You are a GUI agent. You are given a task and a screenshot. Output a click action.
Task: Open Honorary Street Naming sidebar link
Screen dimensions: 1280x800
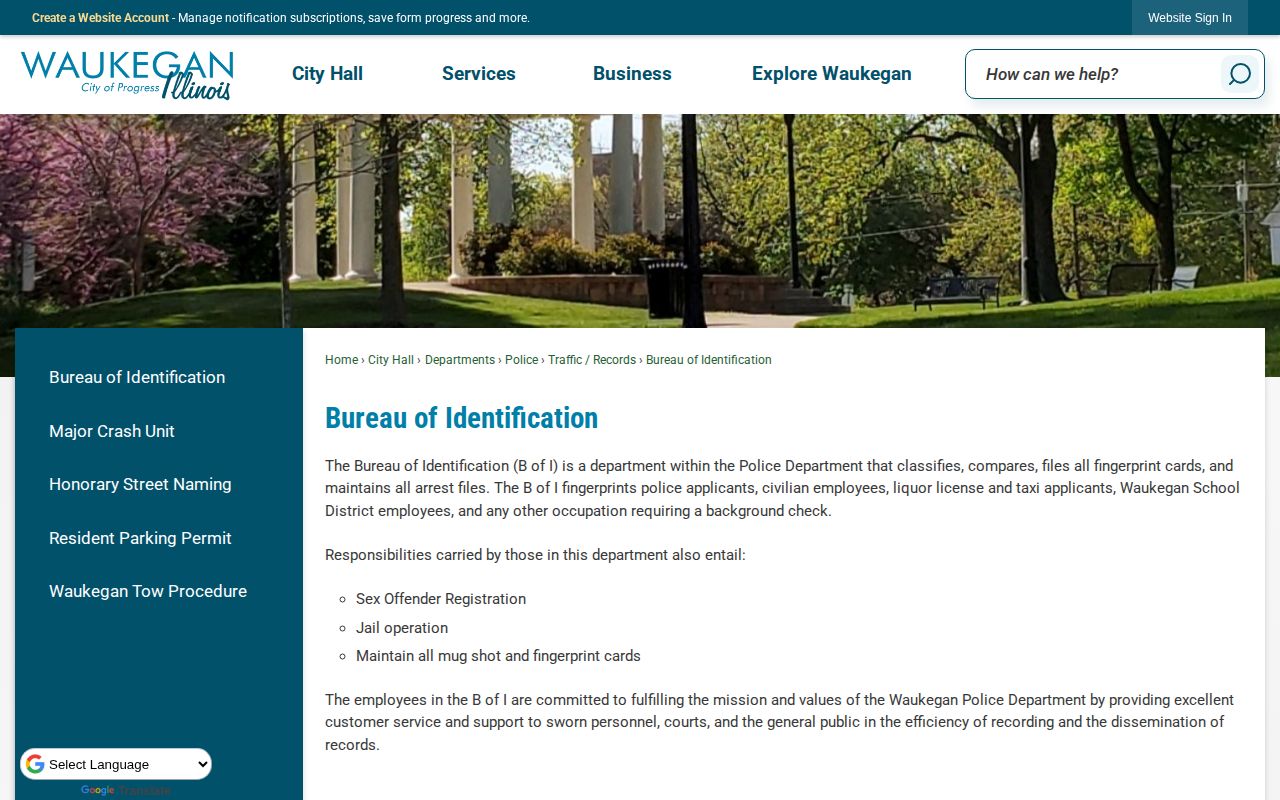coord(140,484)
